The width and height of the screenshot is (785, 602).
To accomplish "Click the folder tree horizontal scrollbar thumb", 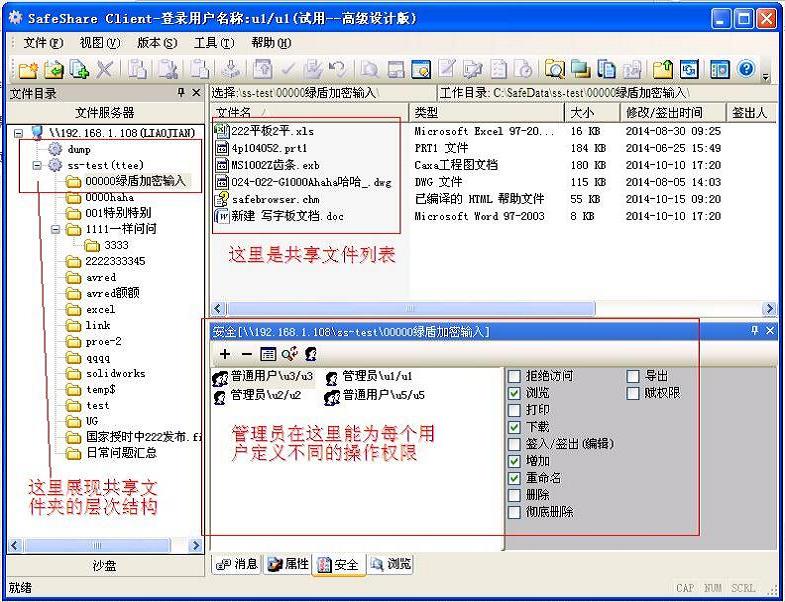I will click(97, 545).
